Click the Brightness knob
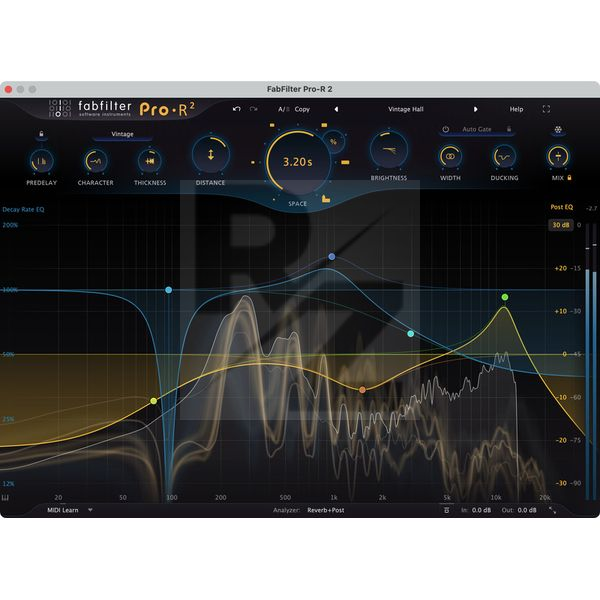 389,150
